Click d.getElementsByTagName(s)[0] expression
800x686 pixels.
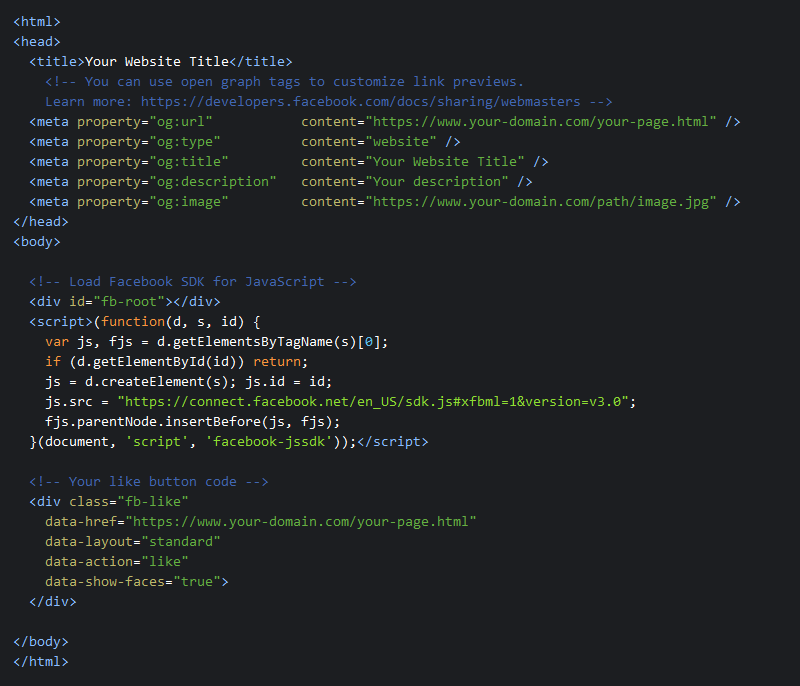tap(268, 342)
